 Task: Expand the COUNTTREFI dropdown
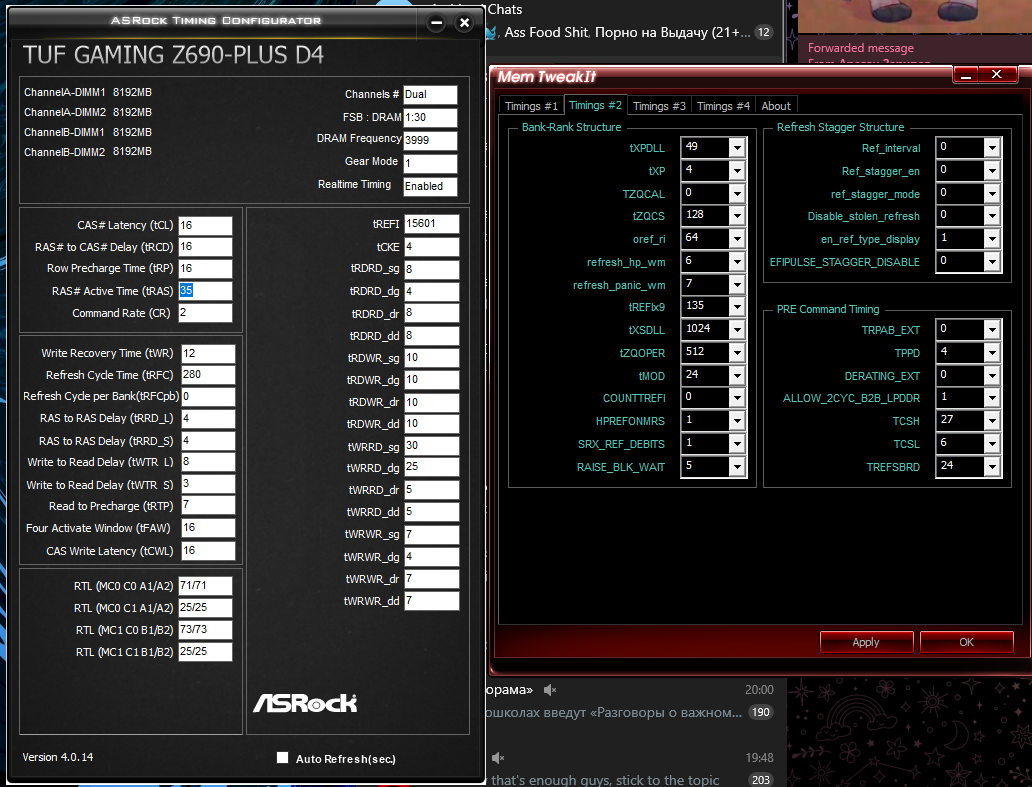coord(737,398)
